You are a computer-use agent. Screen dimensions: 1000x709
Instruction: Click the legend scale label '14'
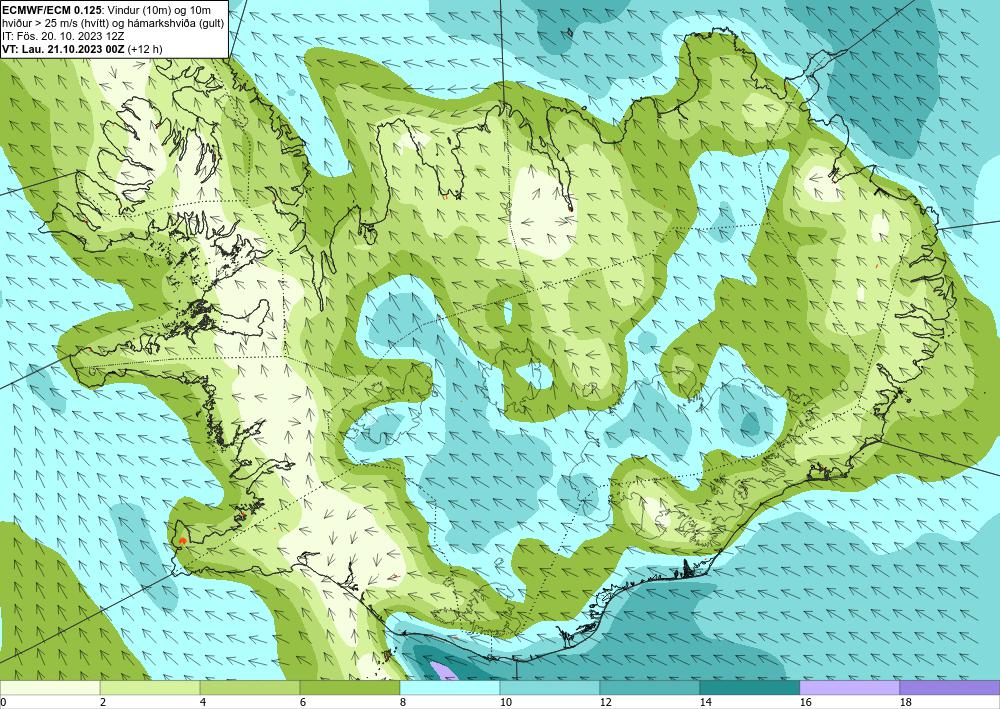(x=705, y=702)
